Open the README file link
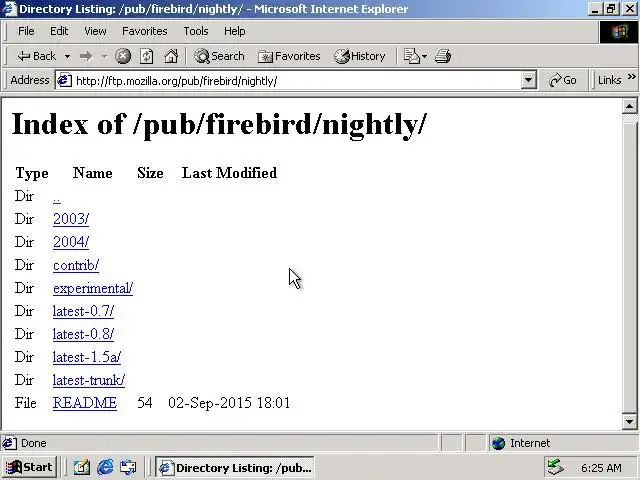Screen dimensions: 640x480 click(85, 403)
